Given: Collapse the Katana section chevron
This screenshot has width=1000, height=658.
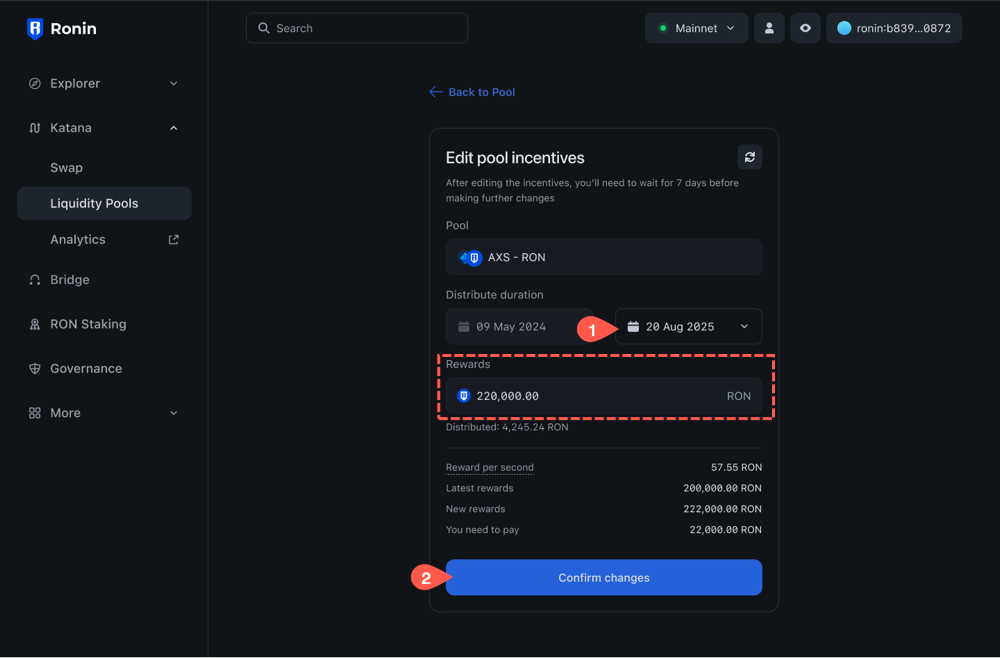Looking at the screenshot, I should pos(173,128).
